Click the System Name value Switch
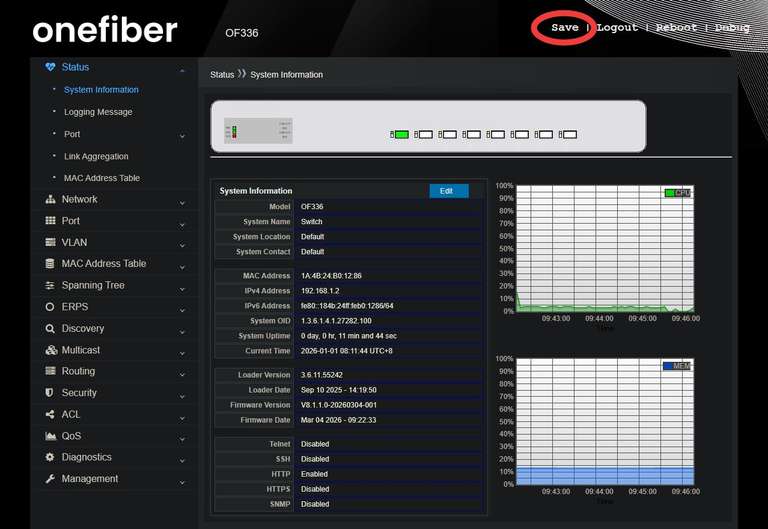The image size is (768, 529). (312, 221)
